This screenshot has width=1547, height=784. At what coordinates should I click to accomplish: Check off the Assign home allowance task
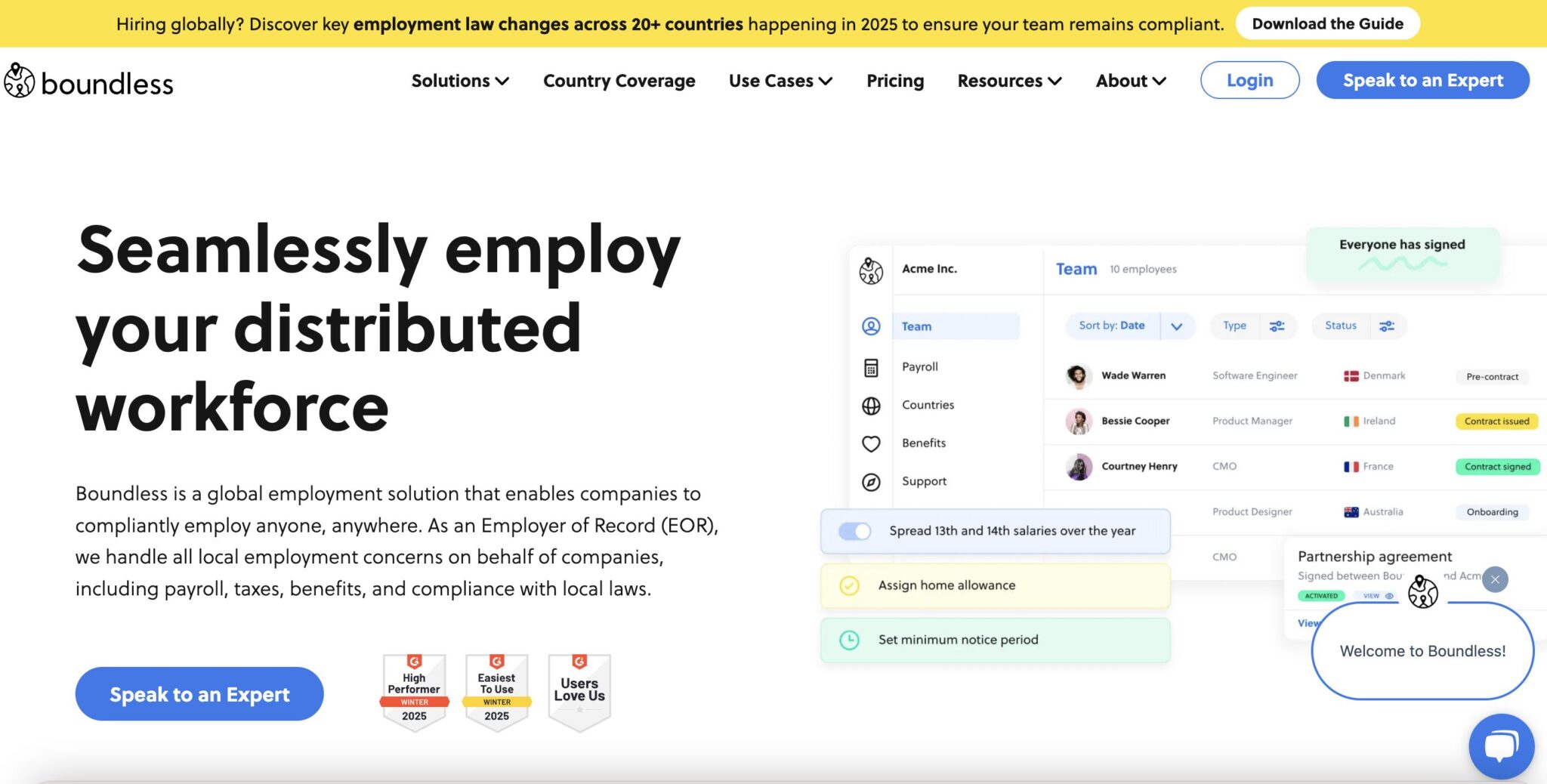click(x=850, y=585)
